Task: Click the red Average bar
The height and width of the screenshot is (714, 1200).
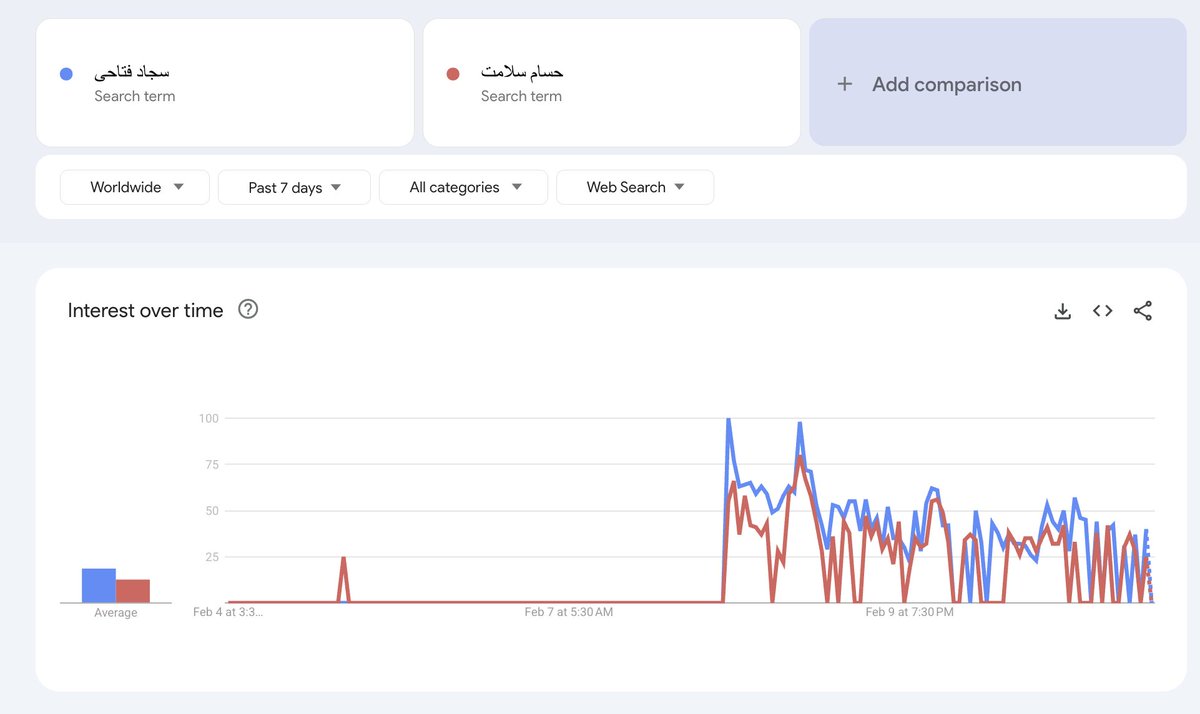Action: point(132,591)
